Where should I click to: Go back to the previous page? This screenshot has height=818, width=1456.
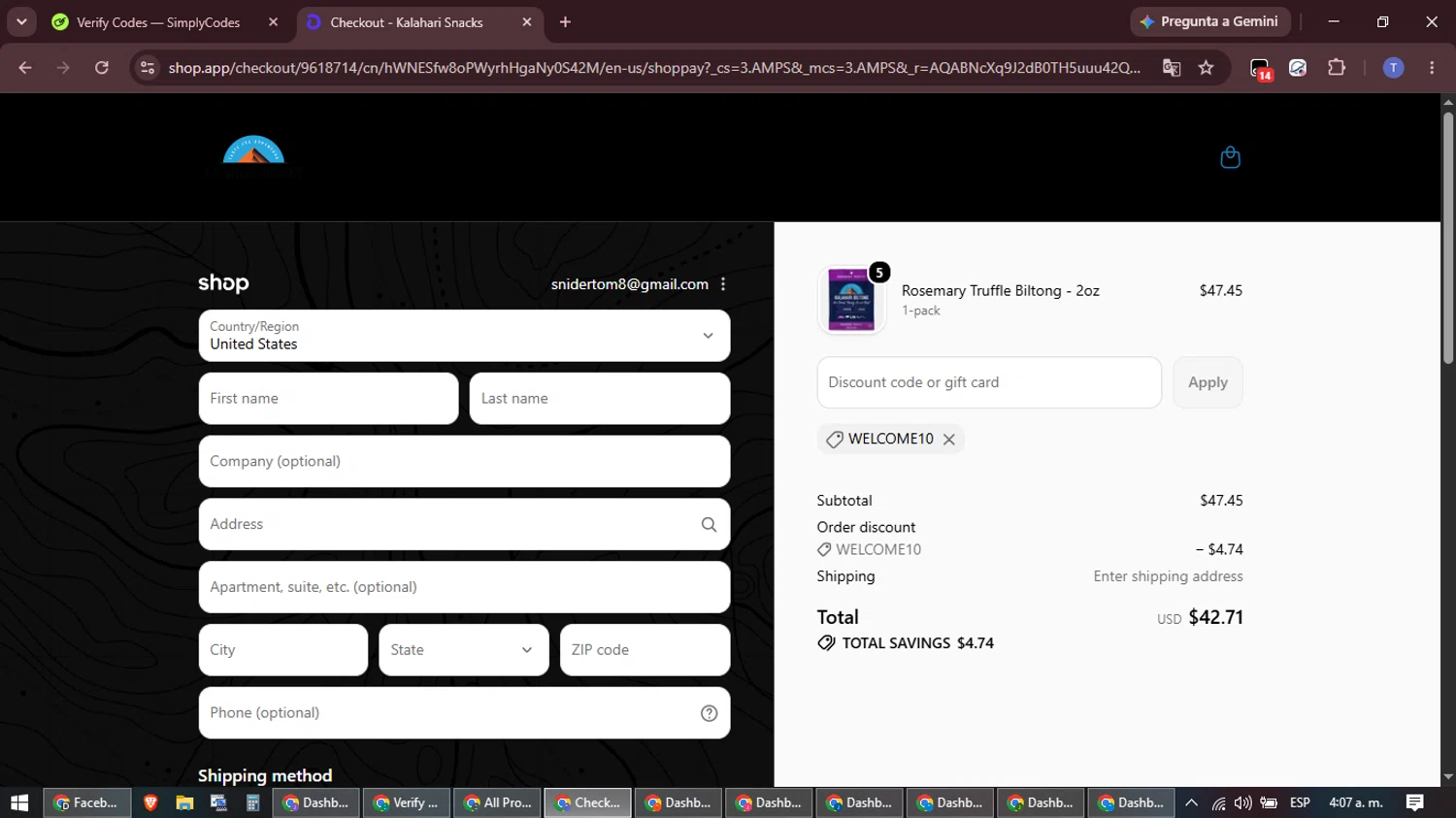click(x=25, y=68)
